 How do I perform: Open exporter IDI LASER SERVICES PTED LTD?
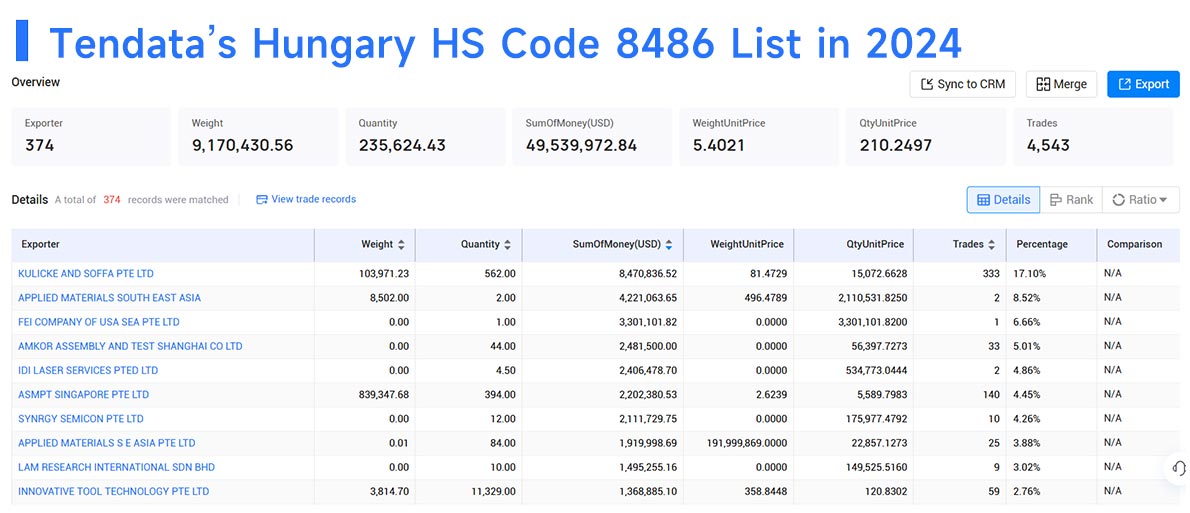[x=88, y=370]
